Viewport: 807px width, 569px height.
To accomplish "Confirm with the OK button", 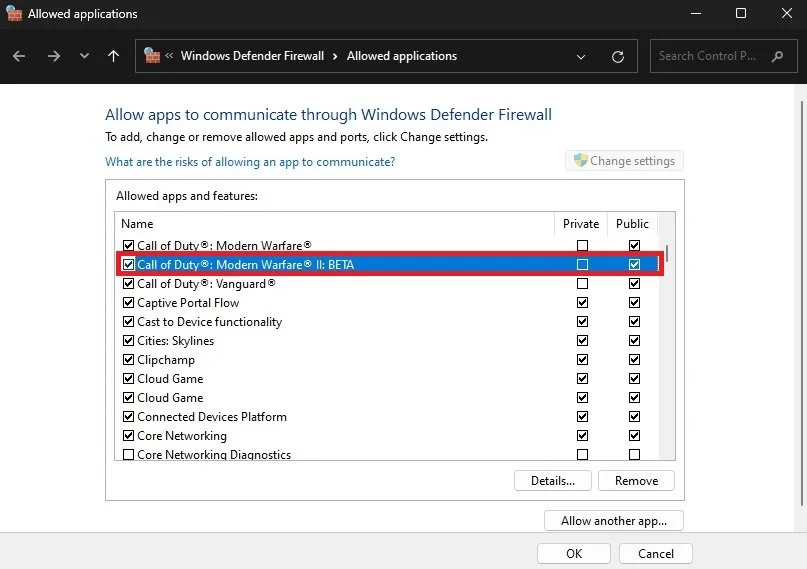I will pyautogui.click(x=574, y=554).
